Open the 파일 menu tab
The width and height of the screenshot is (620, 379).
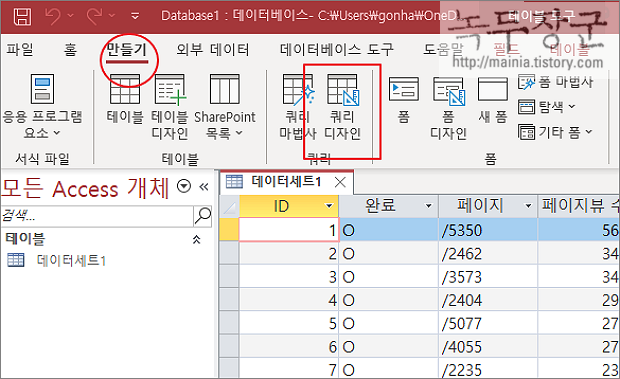point(19,49)
